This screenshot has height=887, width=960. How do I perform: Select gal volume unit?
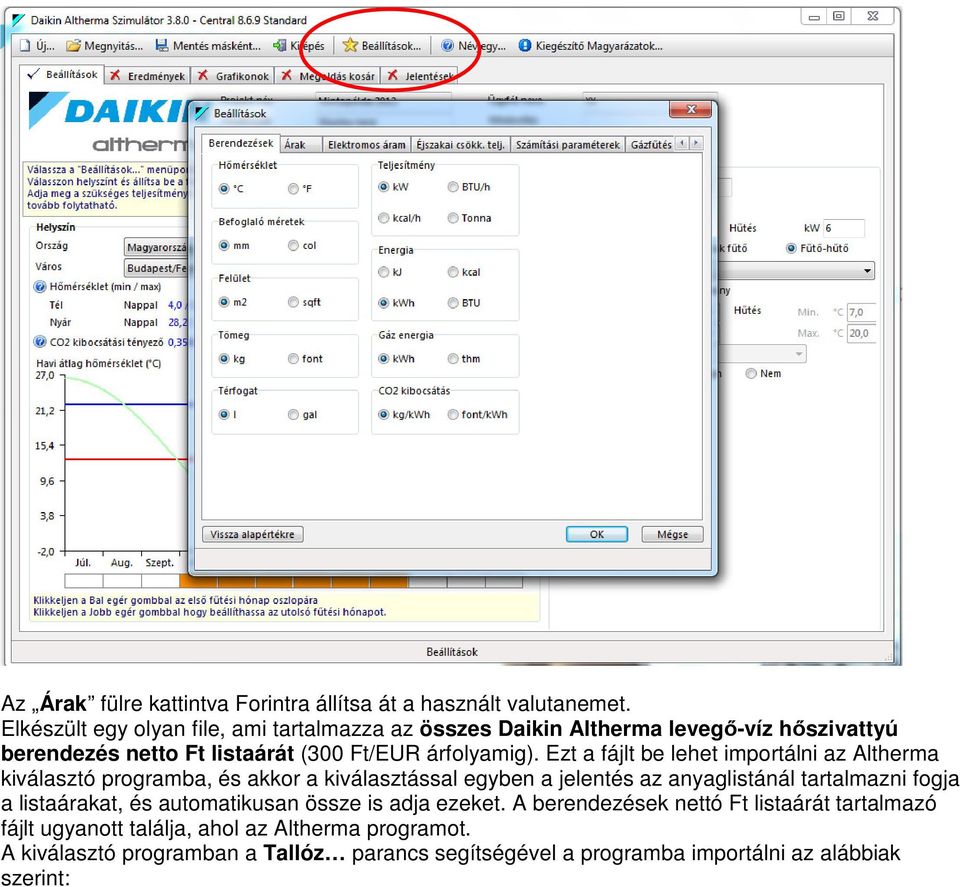[293, 414]
